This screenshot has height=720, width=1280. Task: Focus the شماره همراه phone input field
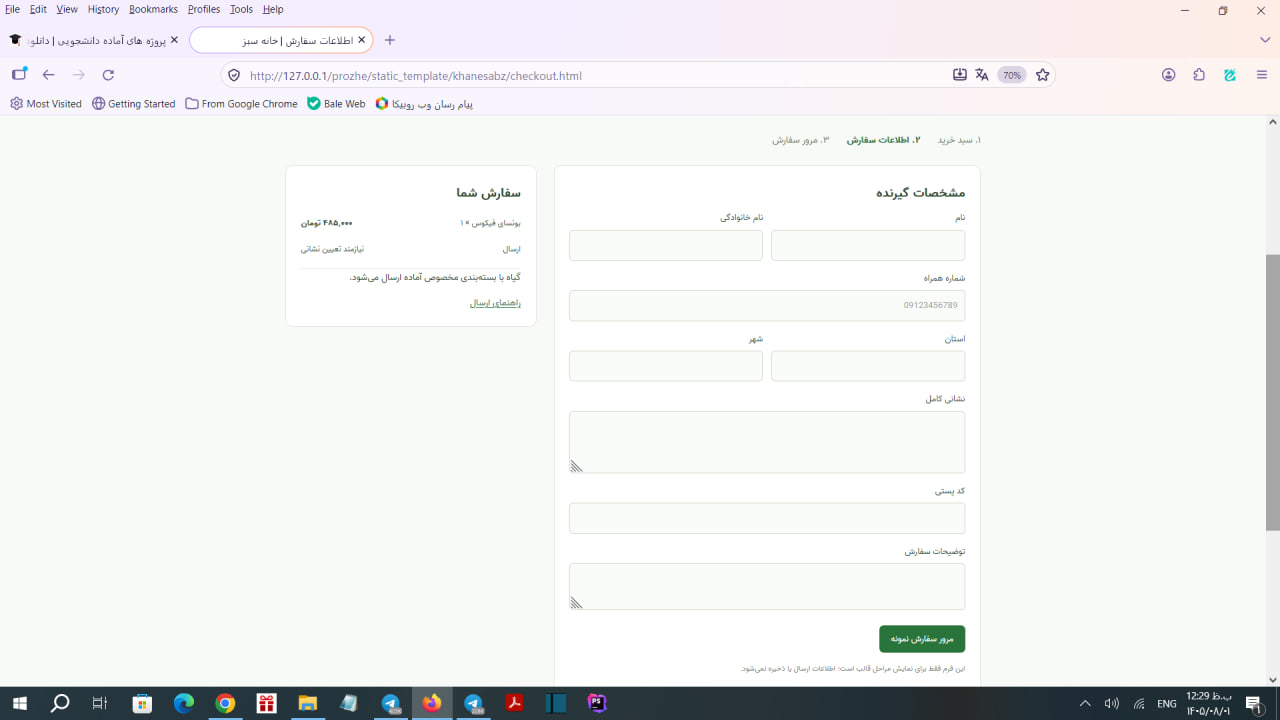(x=767, y=306)
